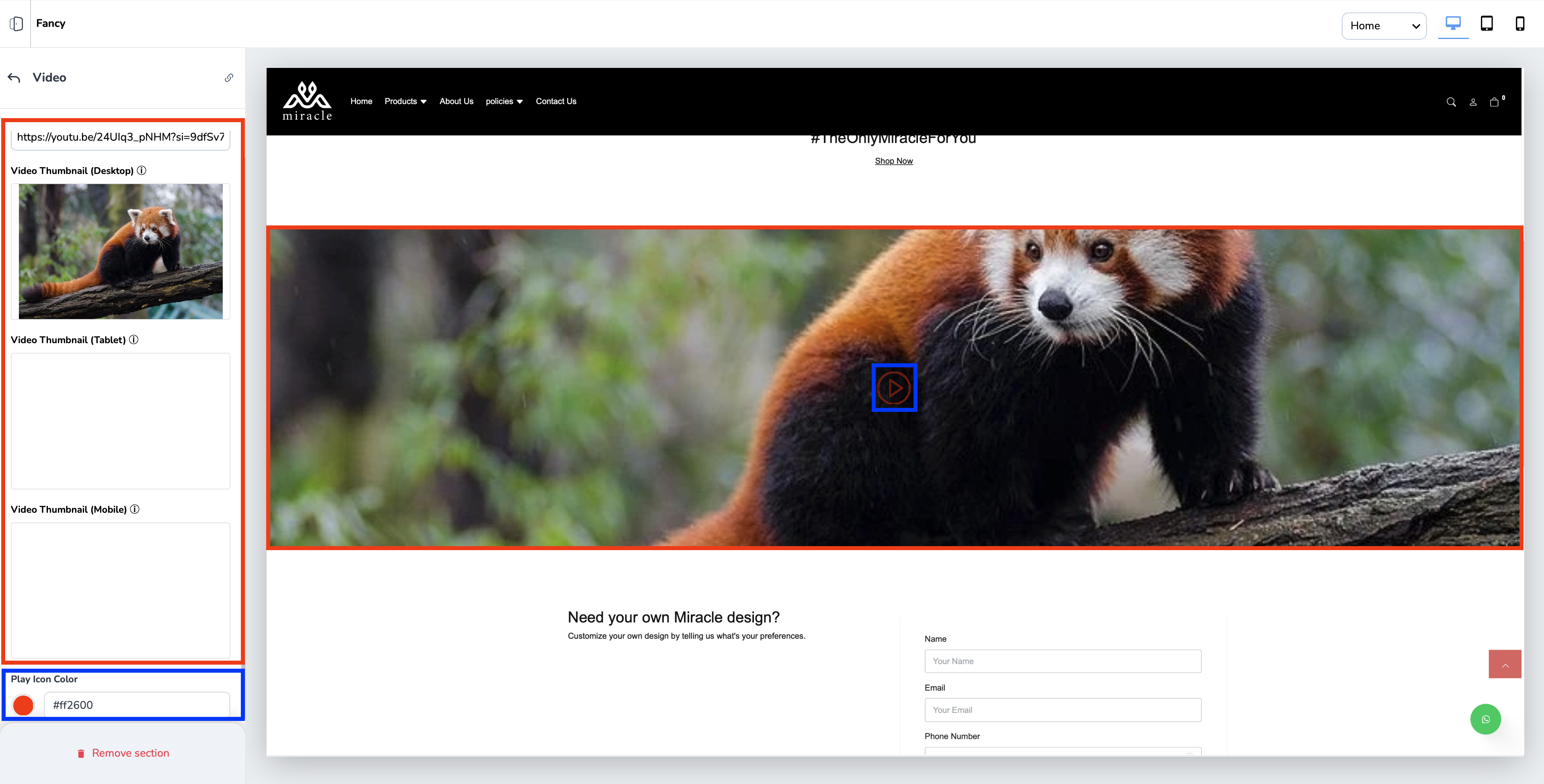Screen dimensions: 1544x784
Task: Click the link icon in Video header
Action: click(229, 78)
